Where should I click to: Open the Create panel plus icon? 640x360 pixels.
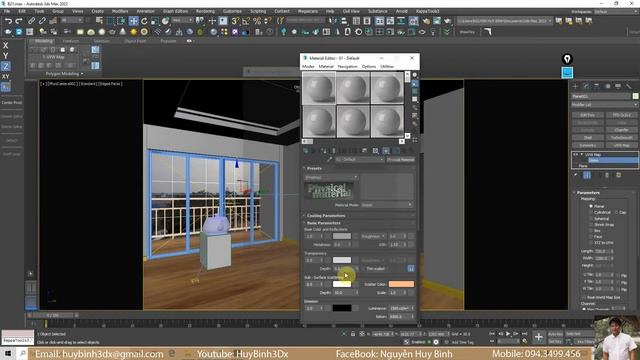pyautogui.click(x=576, y=86)
